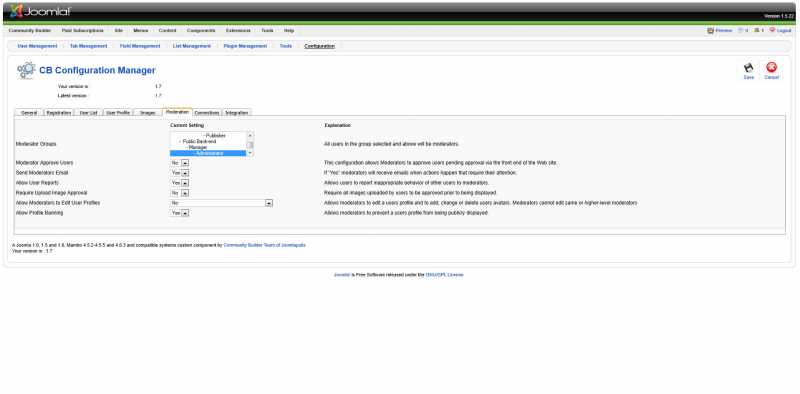Click the Preview link text

pyautogui.click(x=723, y=31)
